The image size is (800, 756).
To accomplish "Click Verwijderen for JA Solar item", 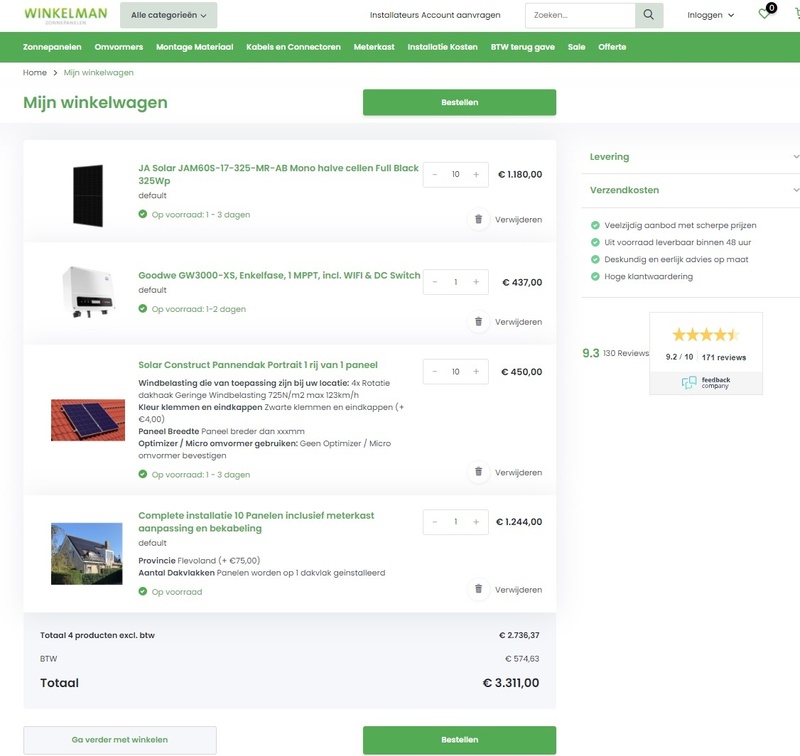I will point(518,220).
